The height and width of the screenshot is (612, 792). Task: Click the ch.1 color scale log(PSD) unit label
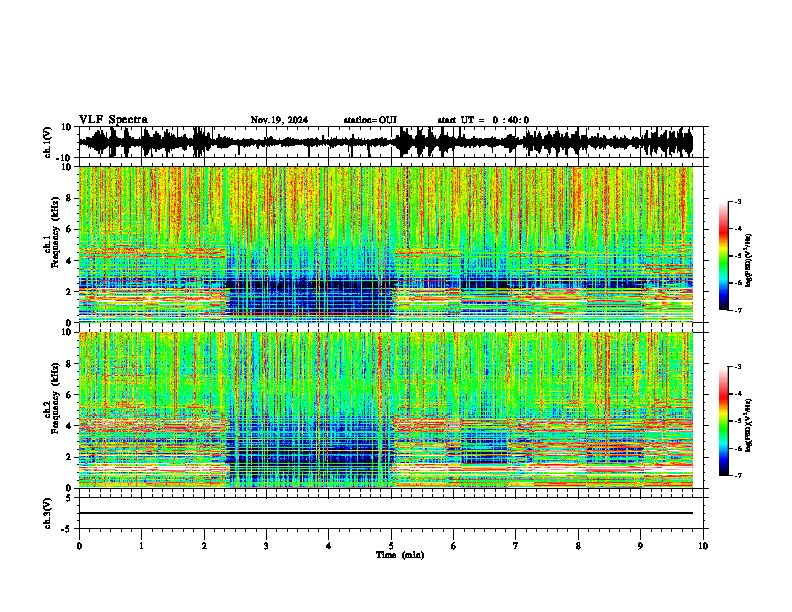tap(749, 260)
